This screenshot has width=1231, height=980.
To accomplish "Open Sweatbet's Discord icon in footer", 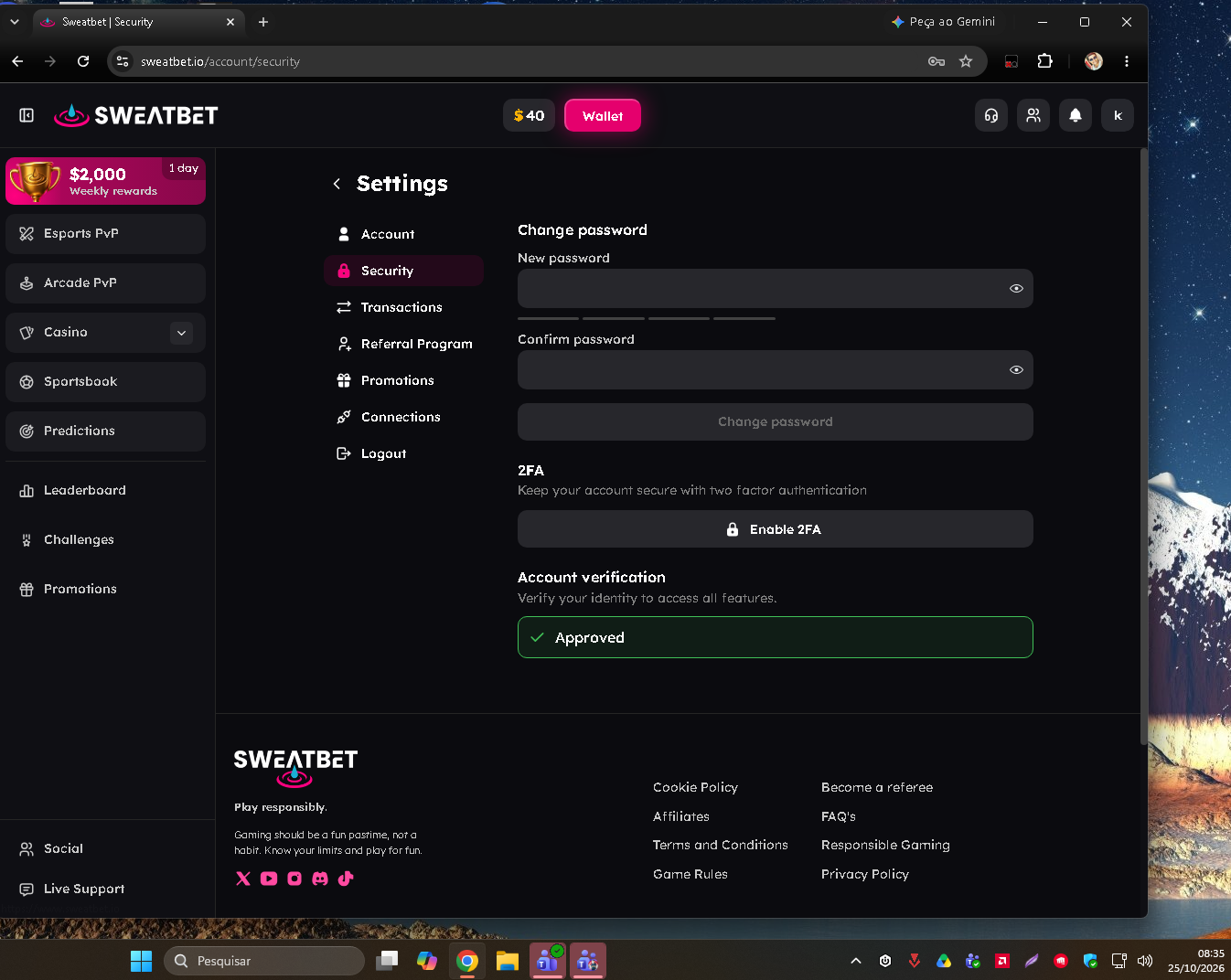I will pyautogui.click(x=320, y=879).
